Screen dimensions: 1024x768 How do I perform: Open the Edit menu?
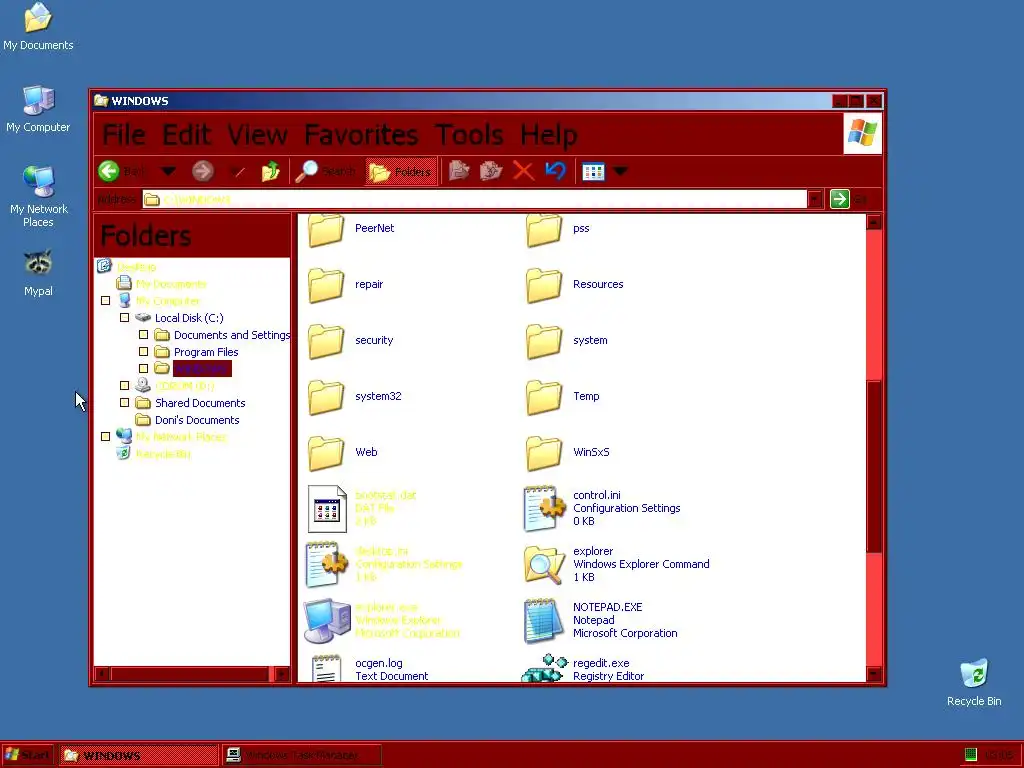click(187, 135)
